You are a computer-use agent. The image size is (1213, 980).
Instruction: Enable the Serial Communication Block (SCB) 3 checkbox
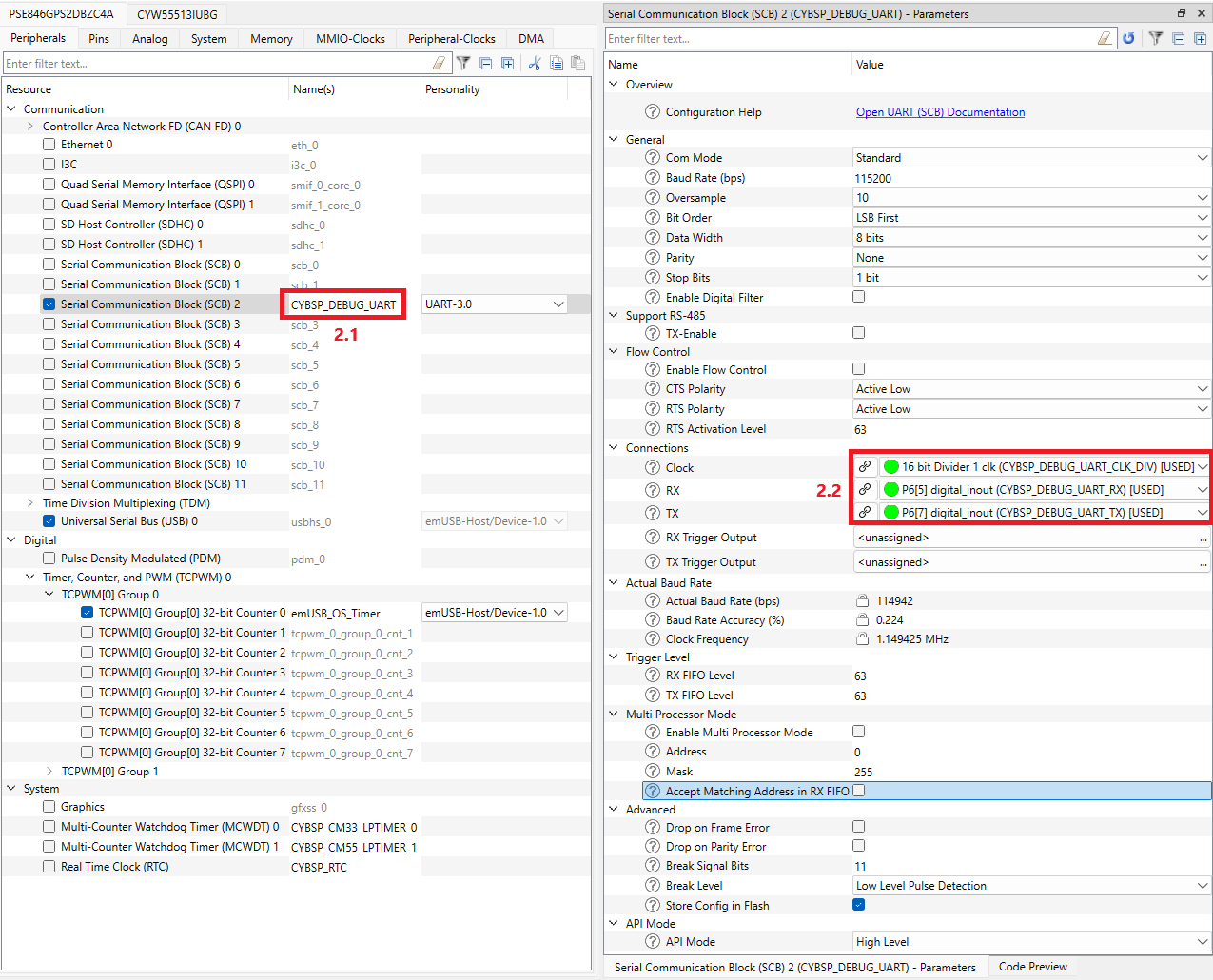point(49,324)
